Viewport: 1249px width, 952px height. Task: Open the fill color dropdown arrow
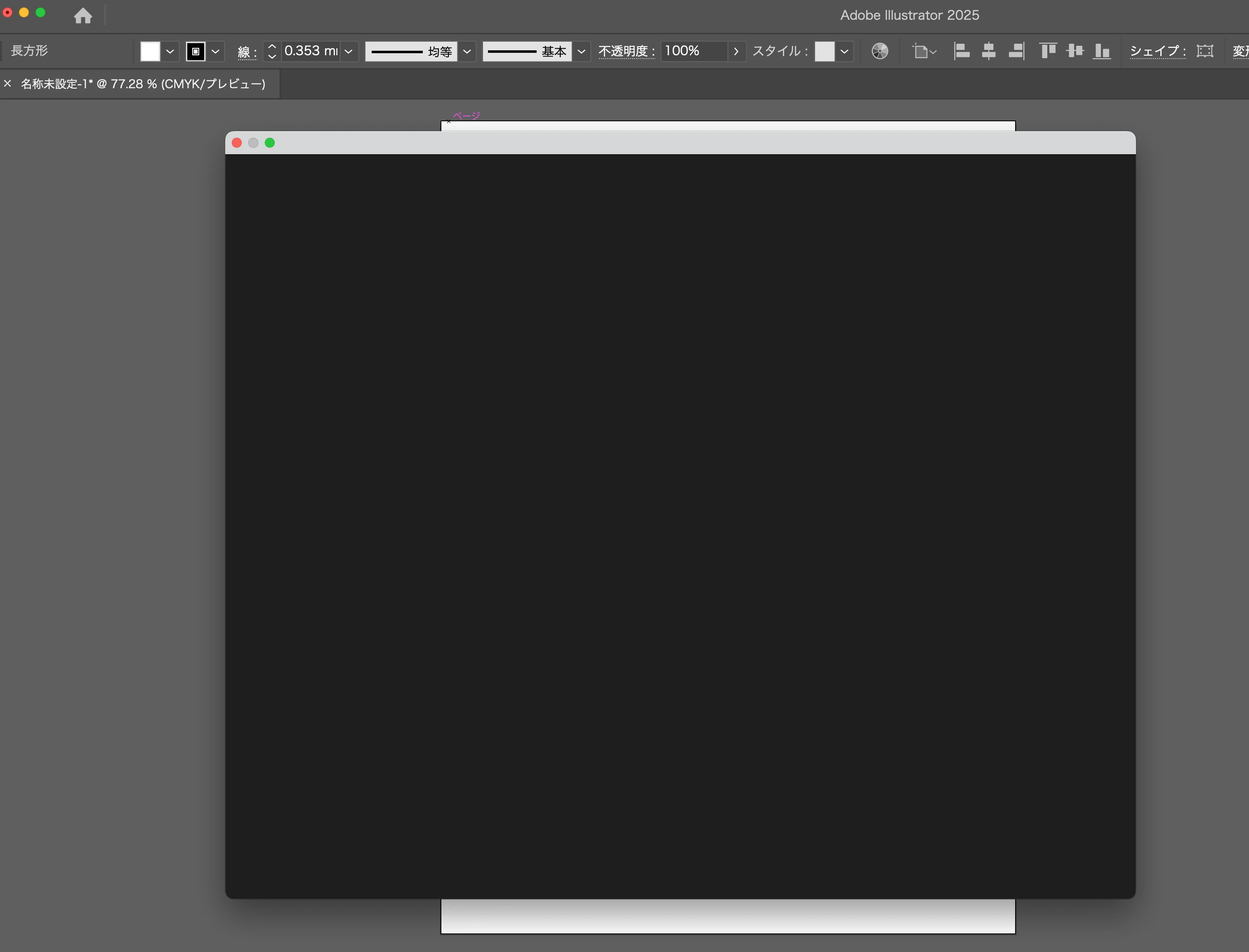point(170,52)
